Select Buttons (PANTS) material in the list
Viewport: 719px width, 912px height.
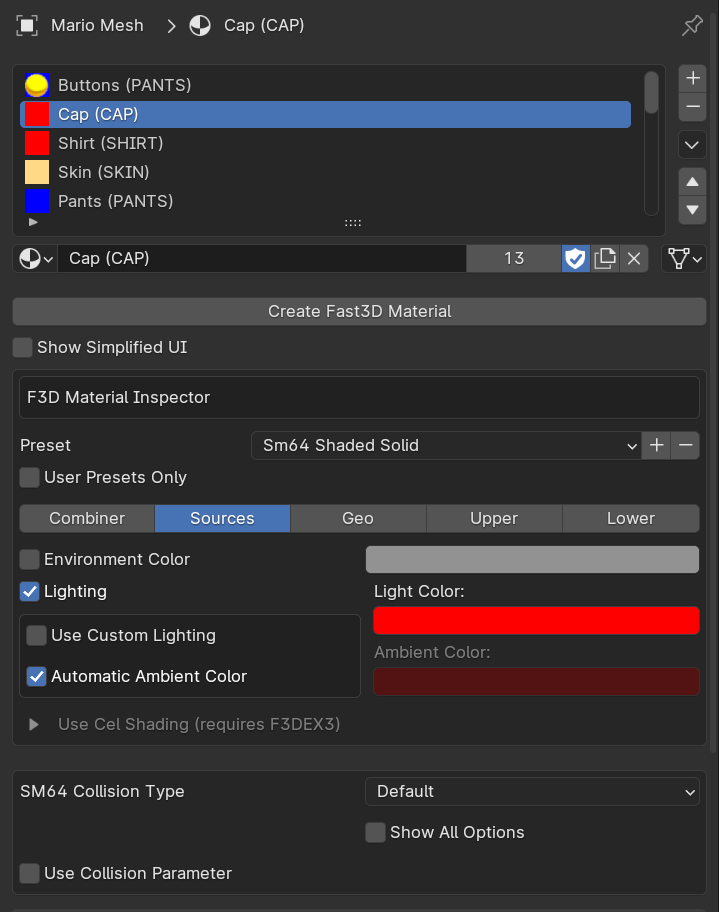pyautogui.click(x=325, y=86)
